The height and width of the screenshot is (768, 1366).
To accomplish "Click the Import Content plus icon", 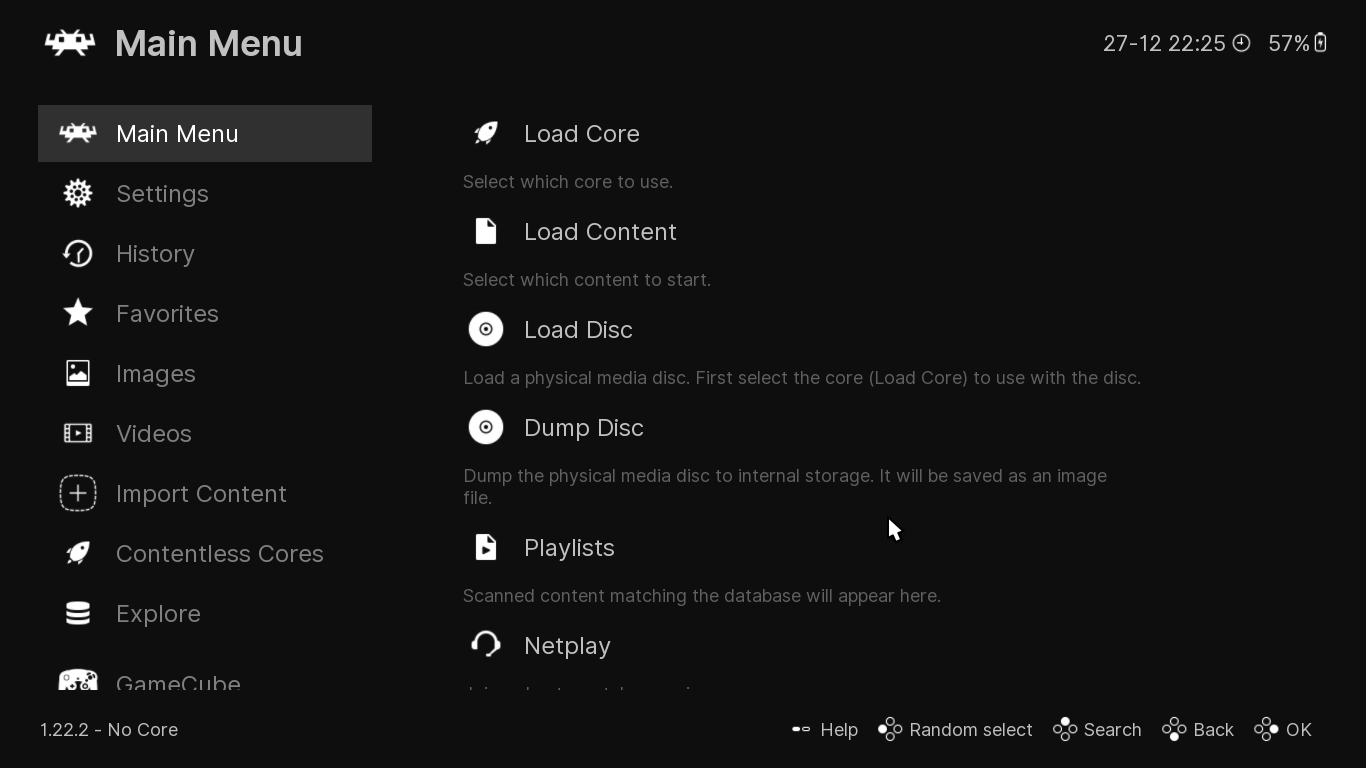I will (x=78, y=493).
